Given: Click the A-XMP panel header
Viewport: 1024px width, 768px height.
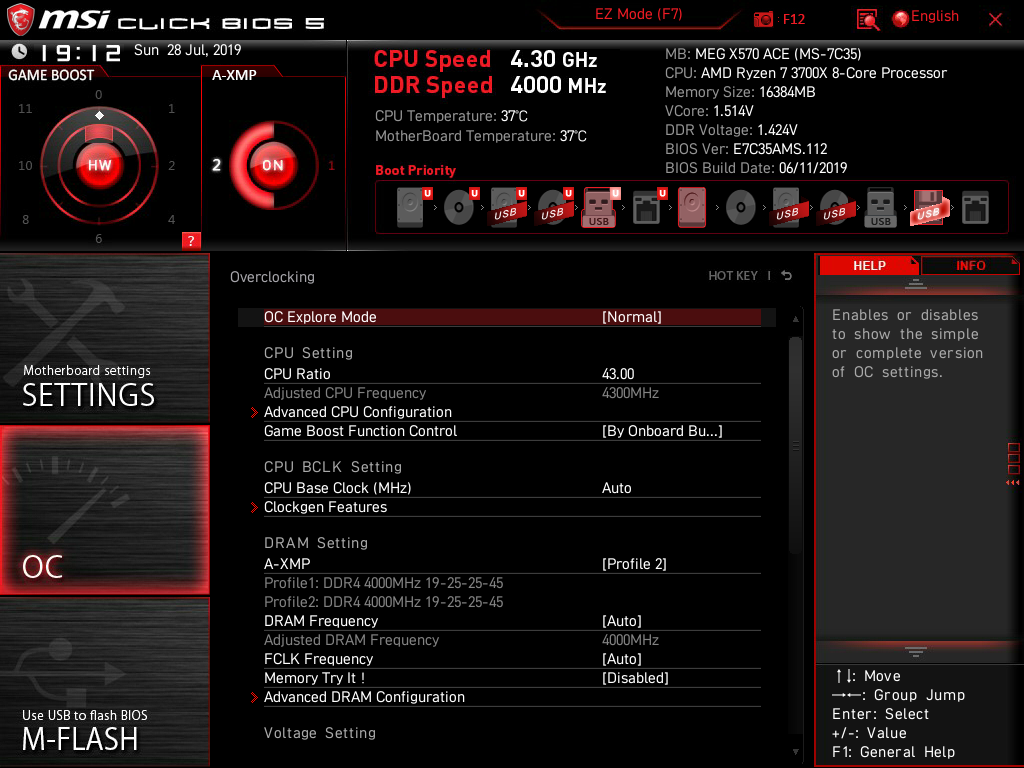Looking at the screenshot, I should coord(234,75).
